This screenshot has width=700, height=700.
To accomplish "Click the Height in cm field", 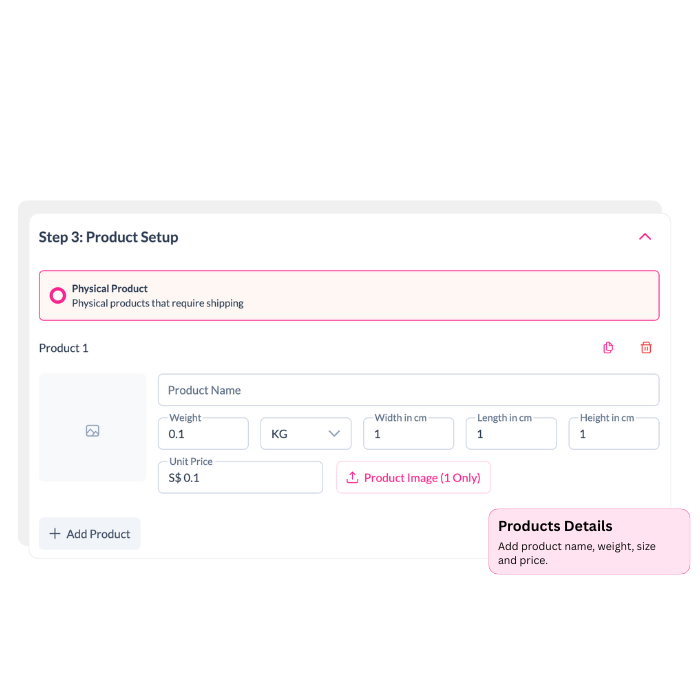I will 614,434.
